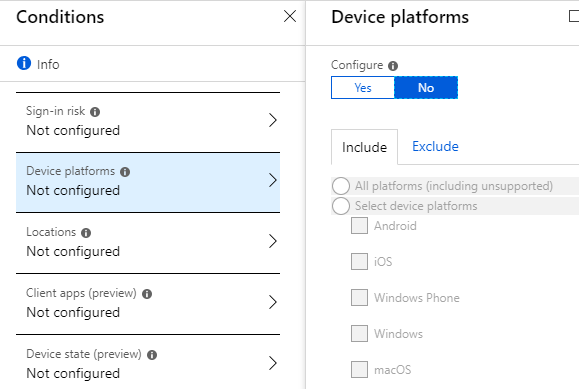
Task: Open the Client apps (preview) condition
Action: tap(148, 304)
